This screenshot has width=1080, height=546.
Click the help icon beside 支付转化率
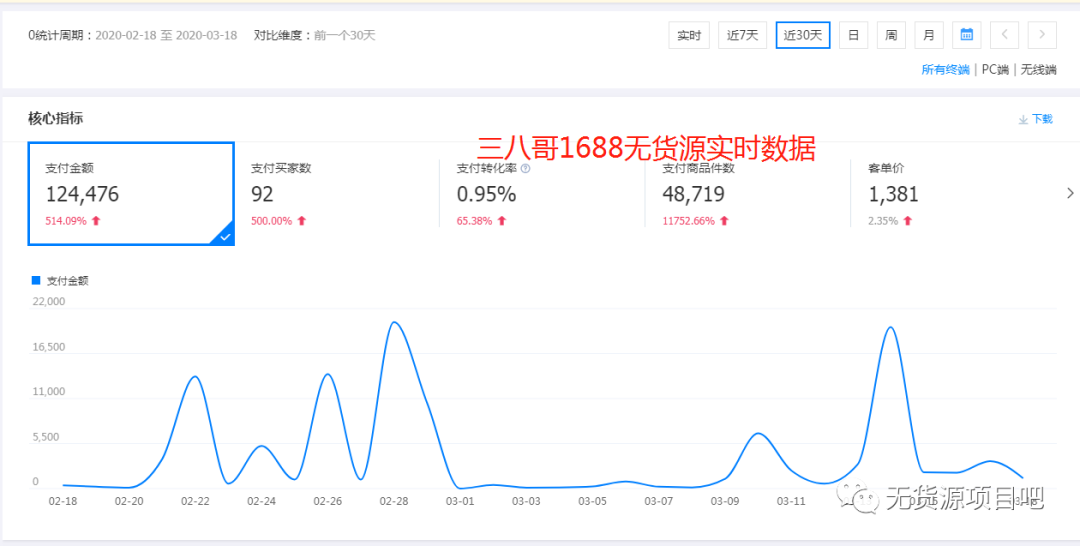coord(526,169)
